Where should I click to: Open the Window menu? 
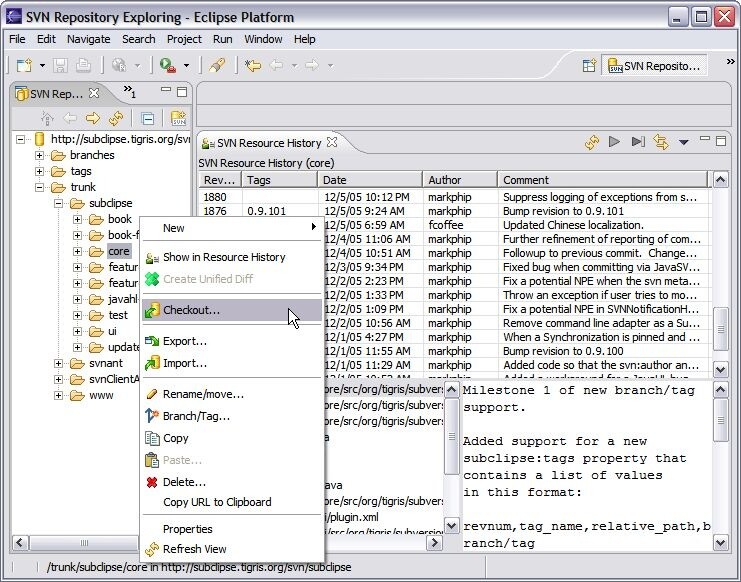[263, 39]
